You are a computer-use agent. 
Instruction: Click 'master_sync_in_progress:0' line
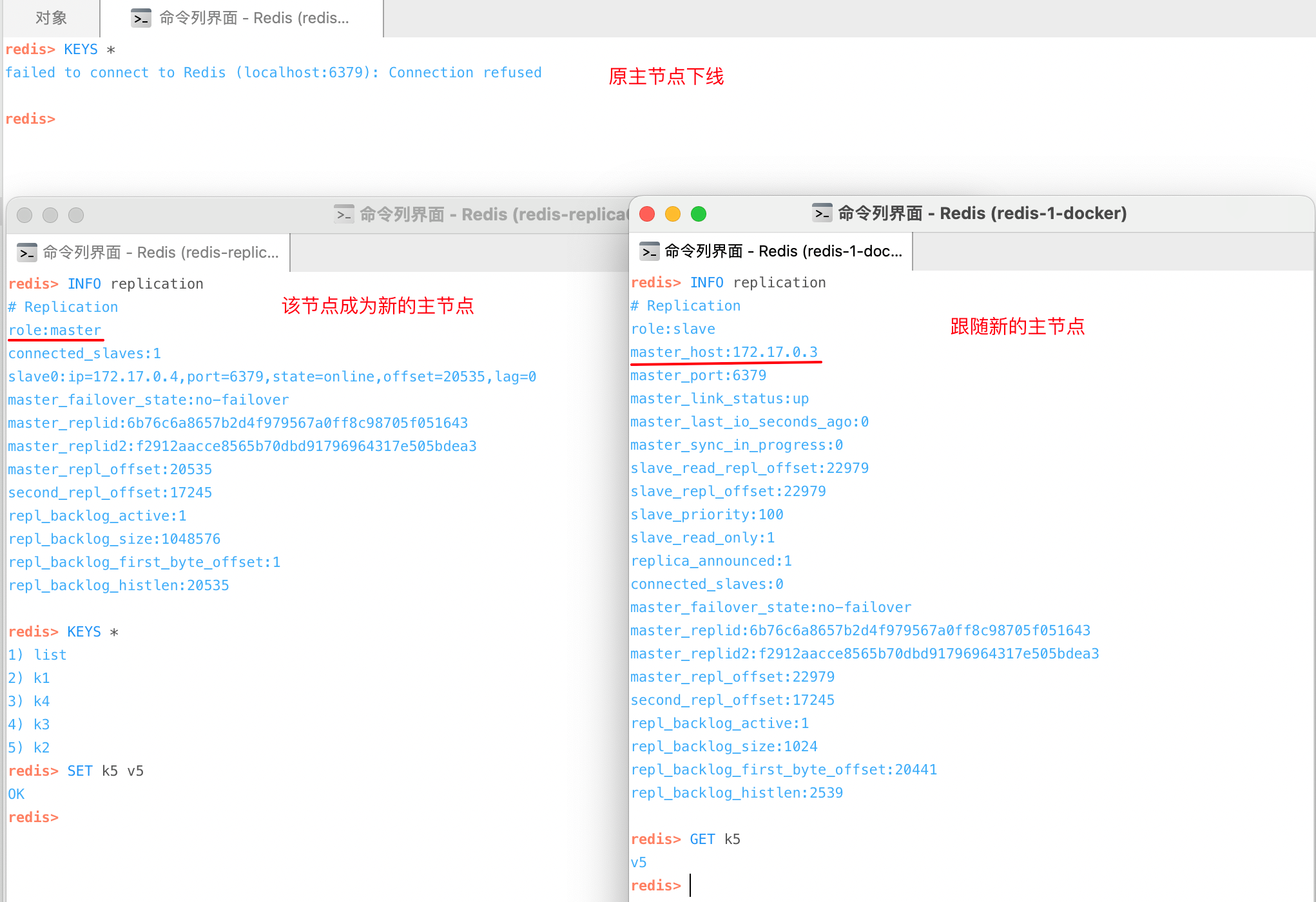(737, 445)
